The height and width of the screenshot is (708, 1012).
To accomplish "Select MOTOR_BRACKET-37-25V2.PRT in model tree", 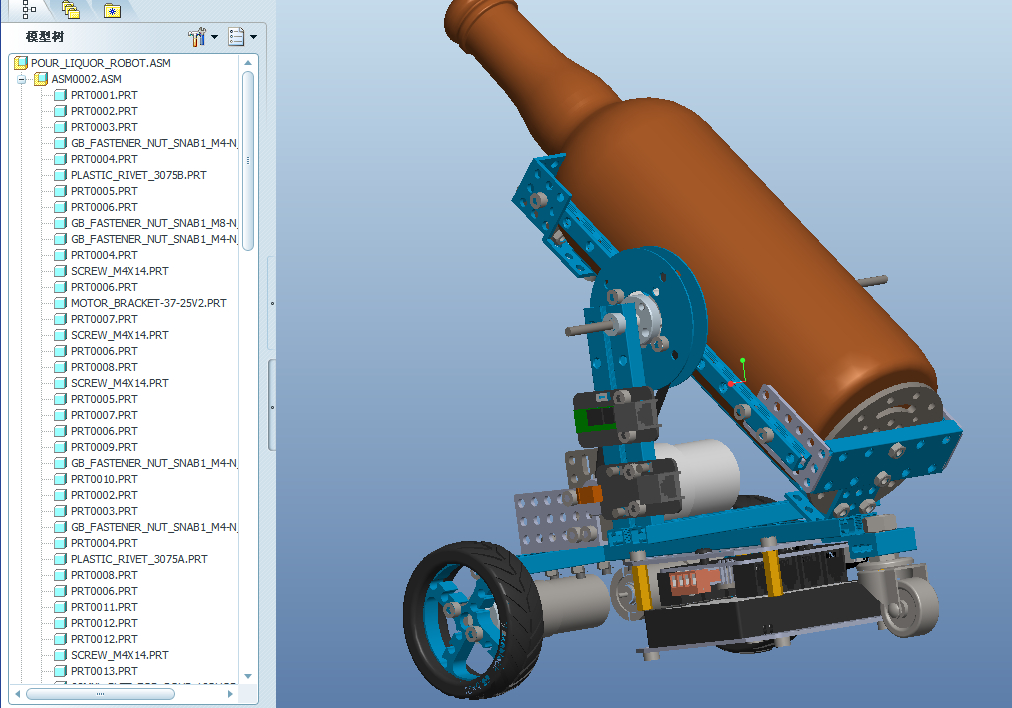I will [x=148, y=303].
